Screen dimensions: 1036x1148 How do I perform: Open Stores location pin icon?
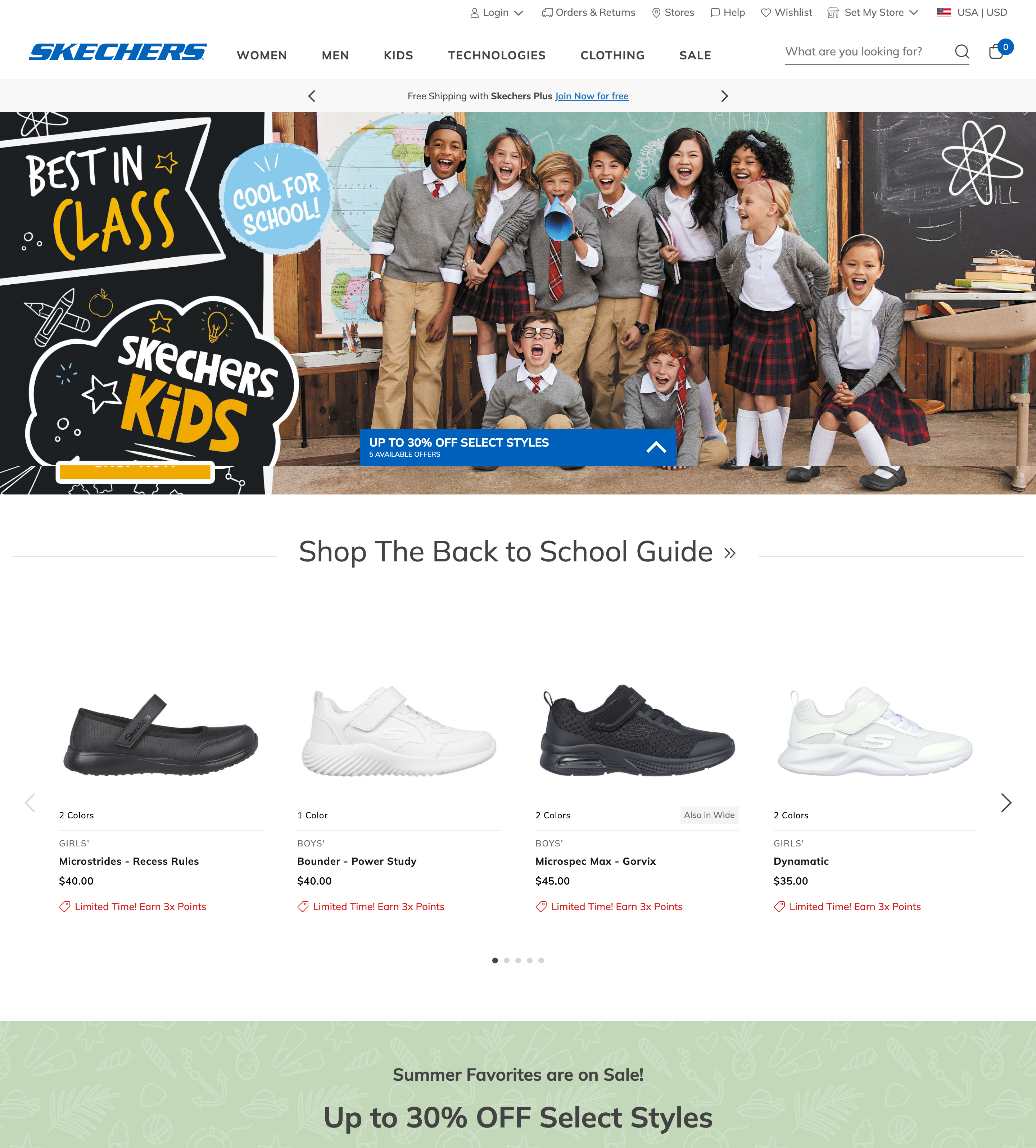(656, 13)
